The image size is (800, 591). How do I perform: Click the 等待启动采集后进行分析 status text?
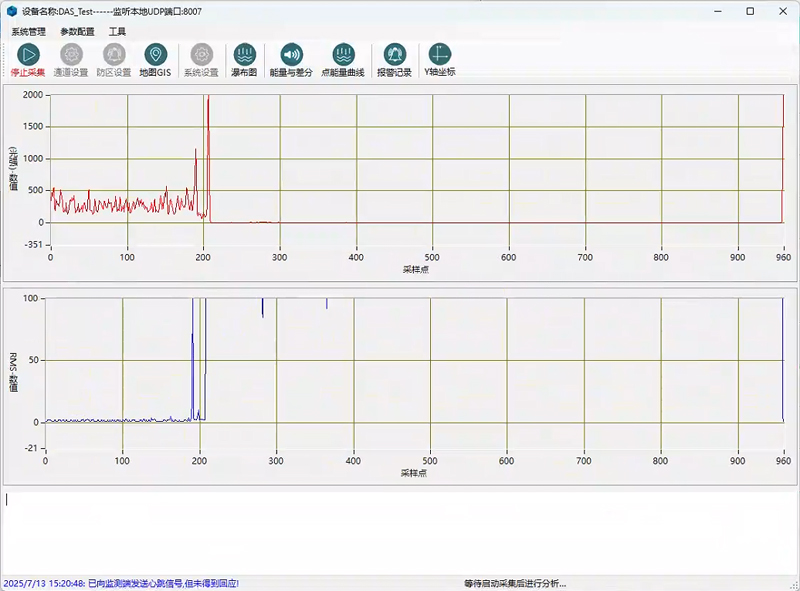(514, 583)
